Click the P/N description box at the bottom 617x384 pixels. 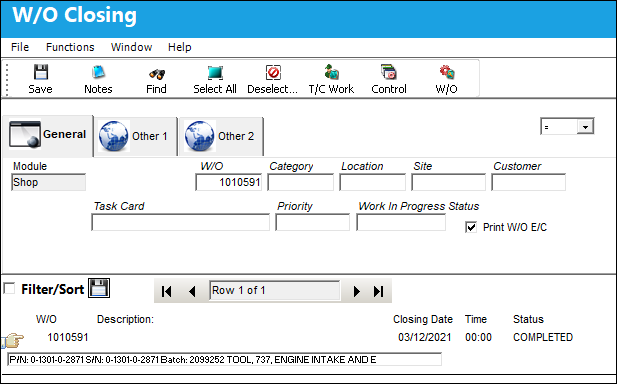point(224,360)
